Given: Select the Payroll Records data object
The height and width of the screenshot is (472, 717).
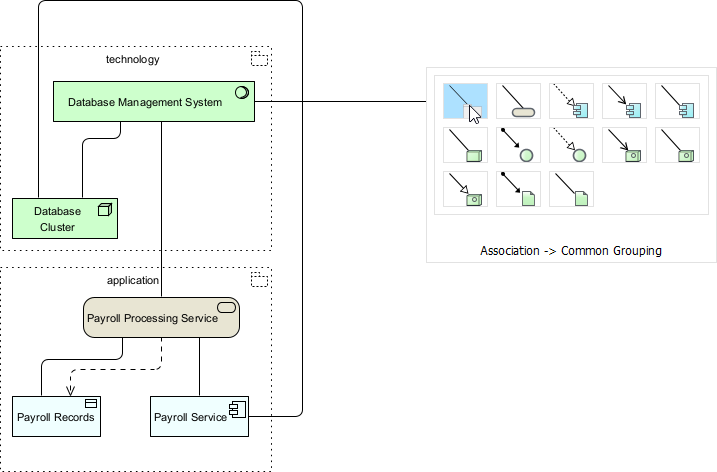Looking at the screenshot, I should 56,417.
